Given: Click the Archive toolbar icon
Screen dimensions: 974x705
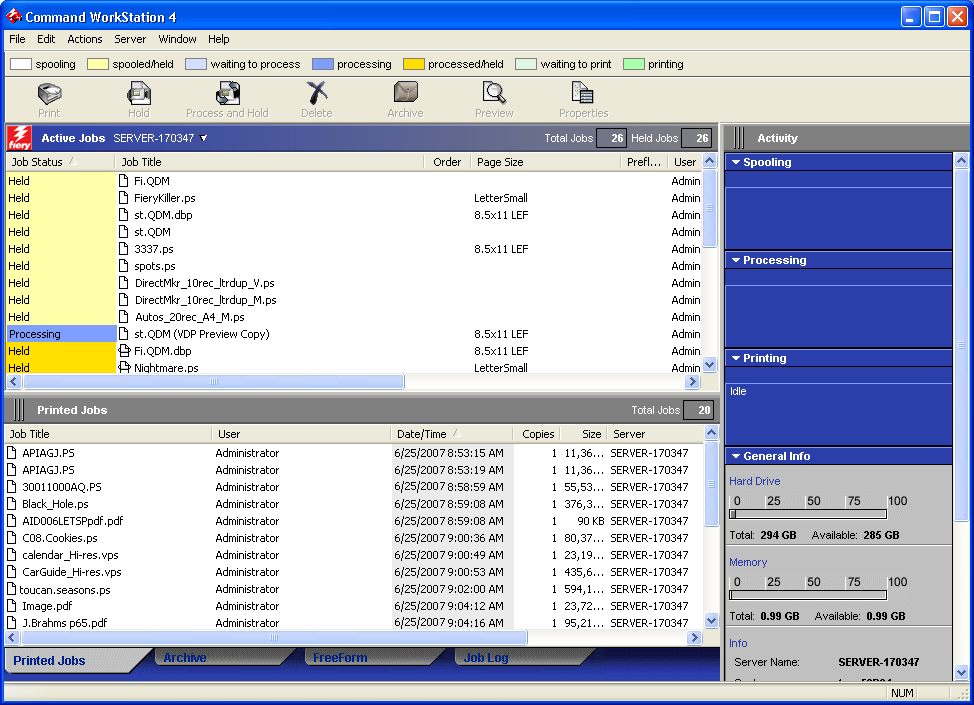Looking at the screenshot, I should coord(406,93).
